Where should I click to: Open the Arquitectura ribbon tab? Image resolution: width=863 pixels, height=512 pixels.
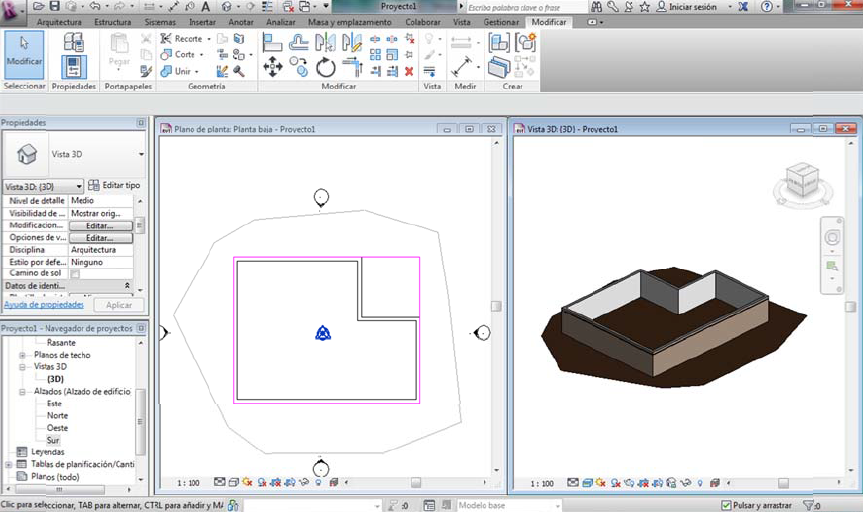tap(59, 22)
